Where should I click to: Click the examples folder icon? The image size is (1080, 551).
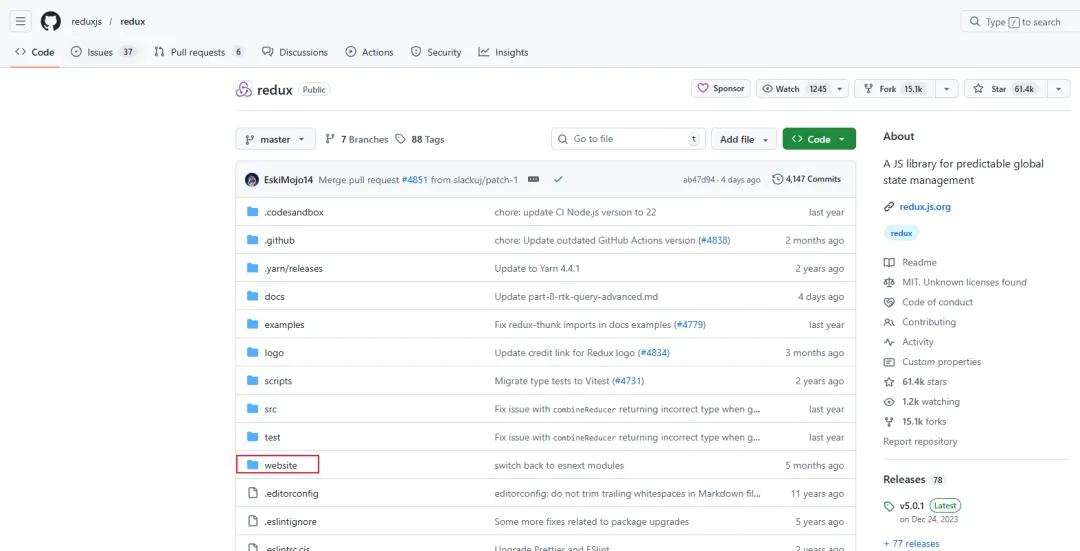click(x=252, y=324)
